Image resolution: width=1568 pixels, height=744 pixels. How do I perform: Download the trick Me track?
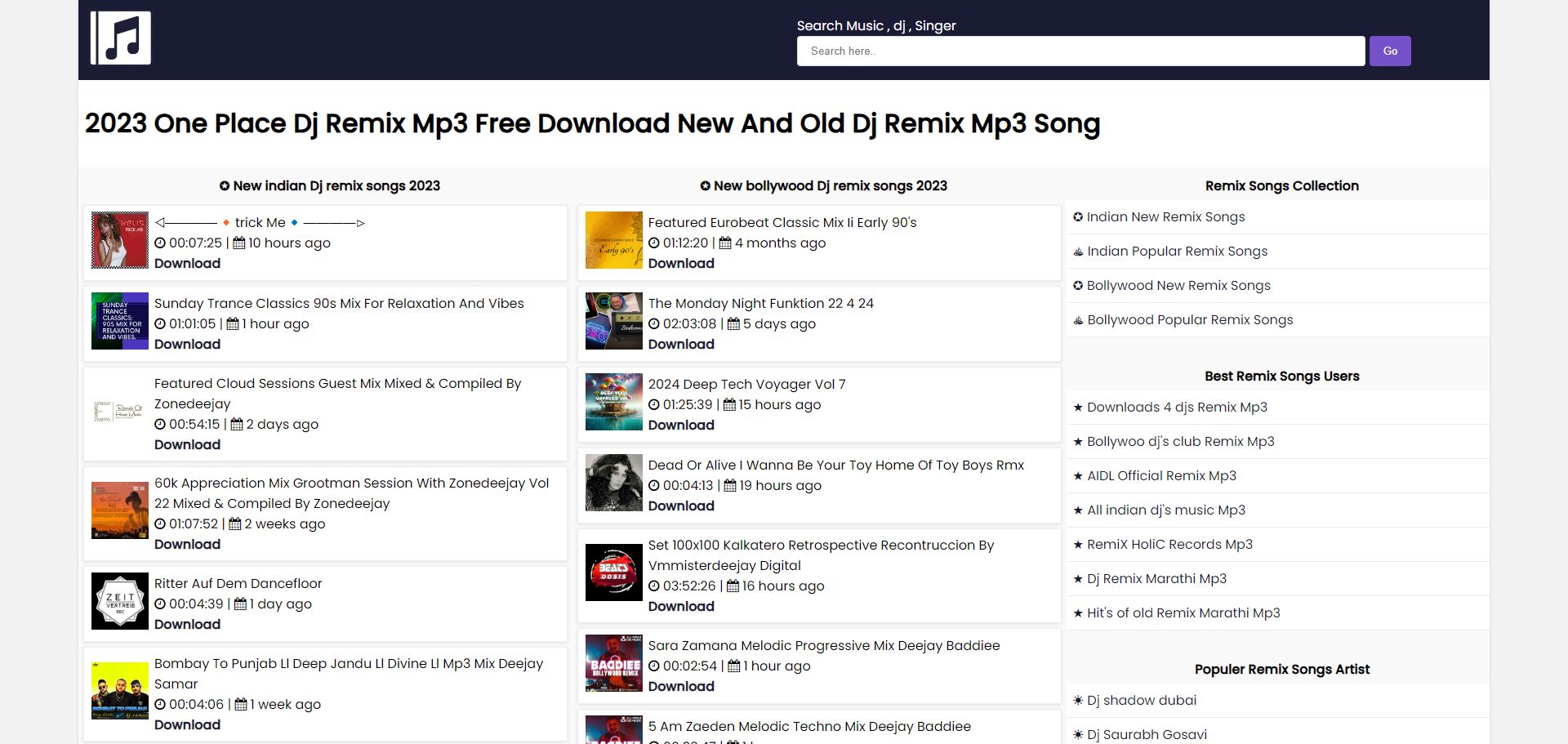point(187,263)
